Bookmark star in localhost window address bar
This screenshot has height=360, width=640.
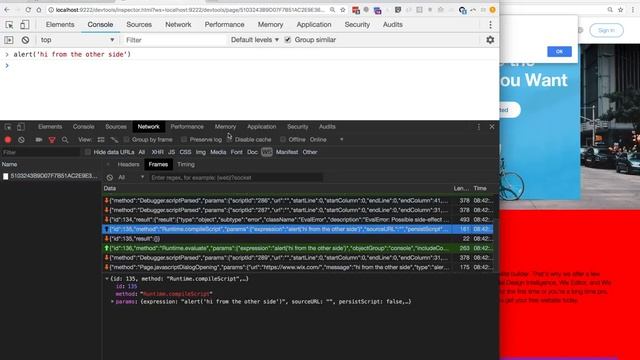pyautogui.click(x=343, y=10)
